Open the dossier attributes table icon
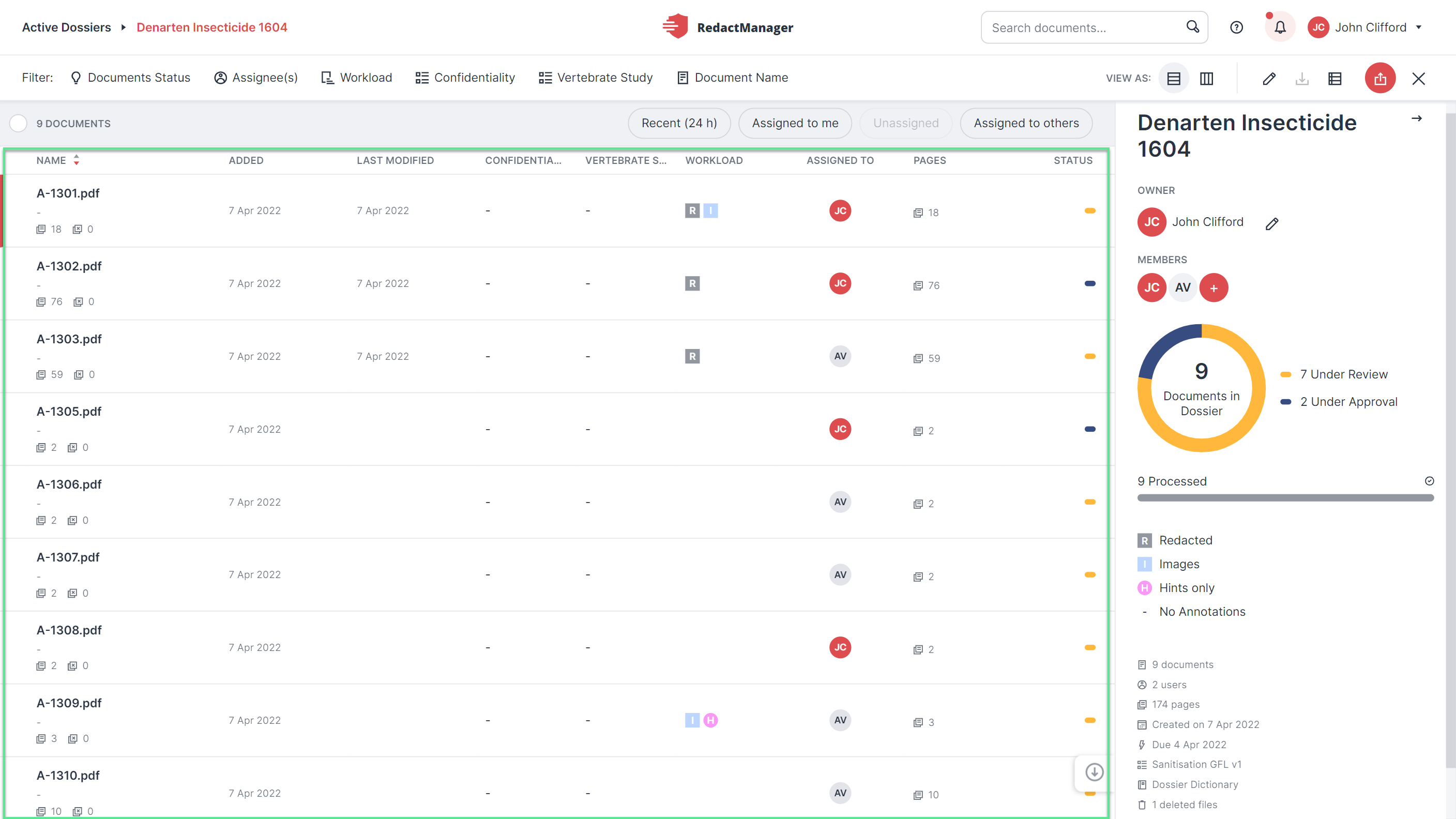 pyautogui.click(x=1334, y=79)
